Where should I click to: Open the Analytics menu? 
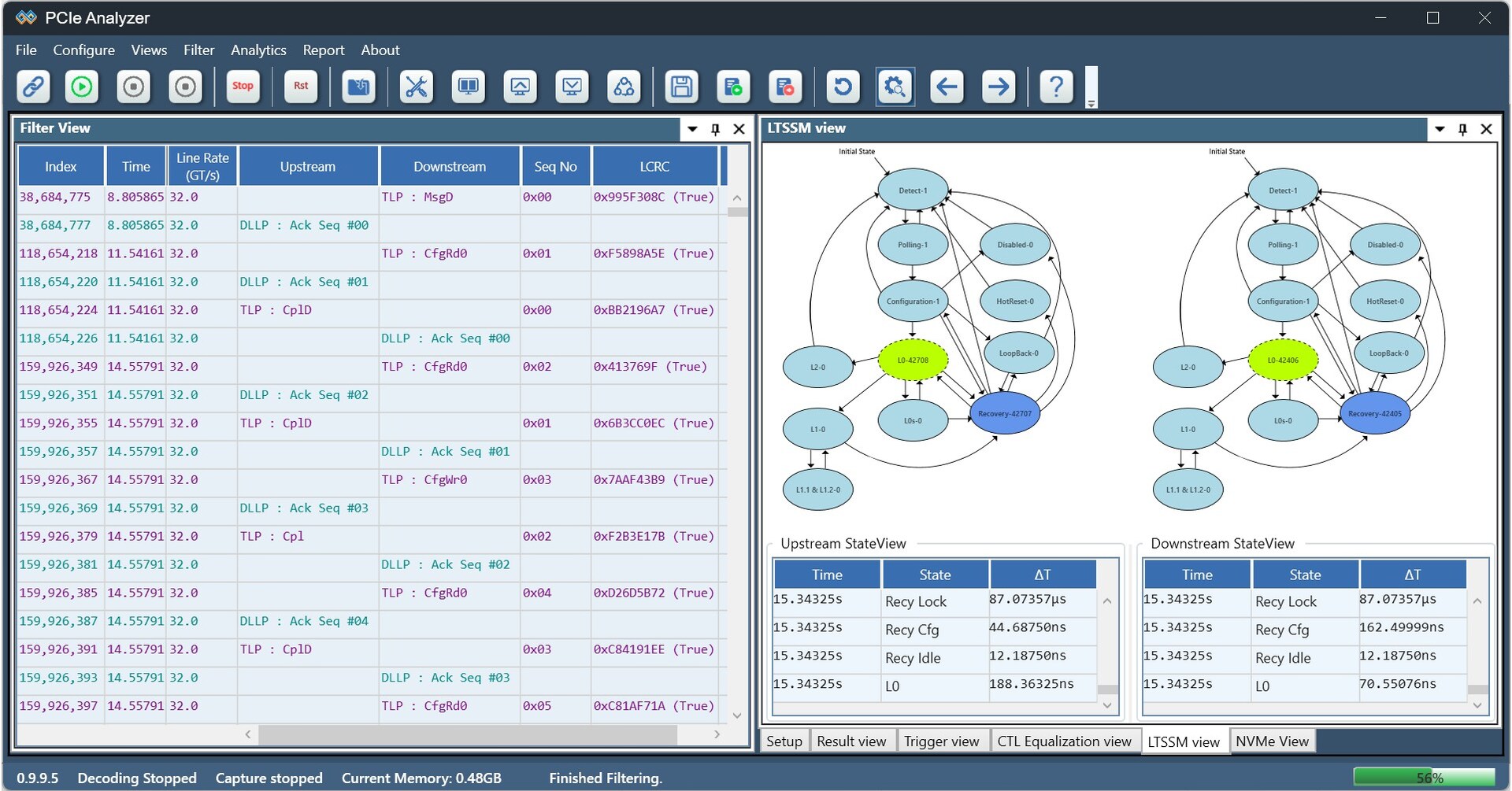tap(258, 50)
